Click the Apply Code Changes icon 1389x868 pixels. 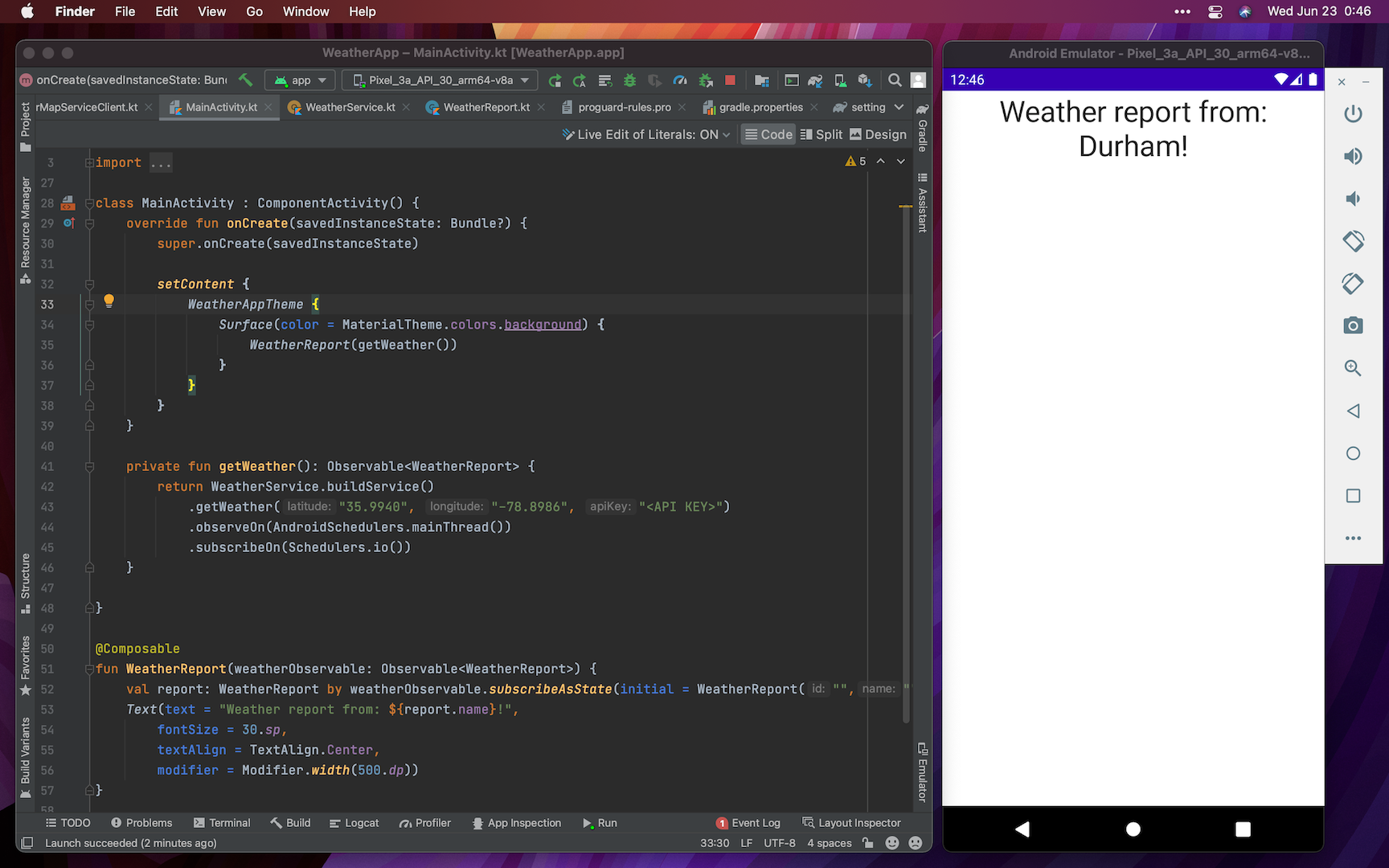coord(605,80)
